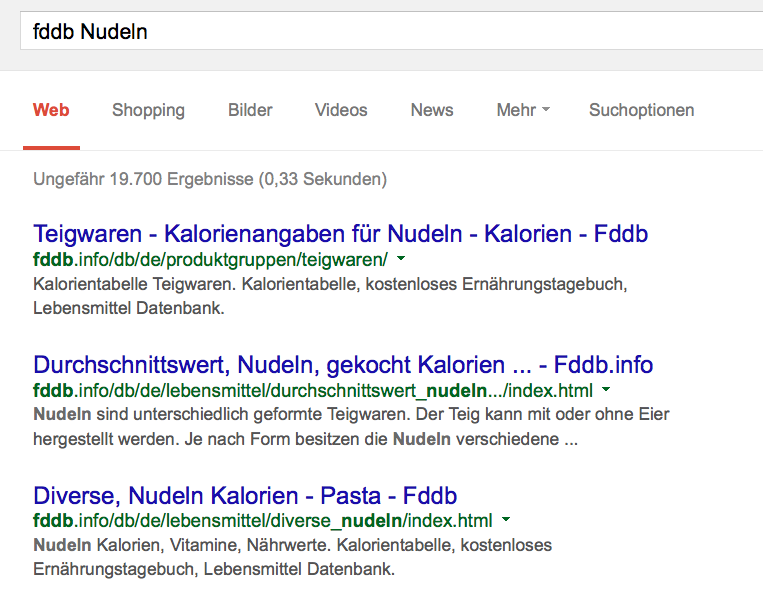Click the green diverse_nudeln/index.html URL text

[262, 521]
